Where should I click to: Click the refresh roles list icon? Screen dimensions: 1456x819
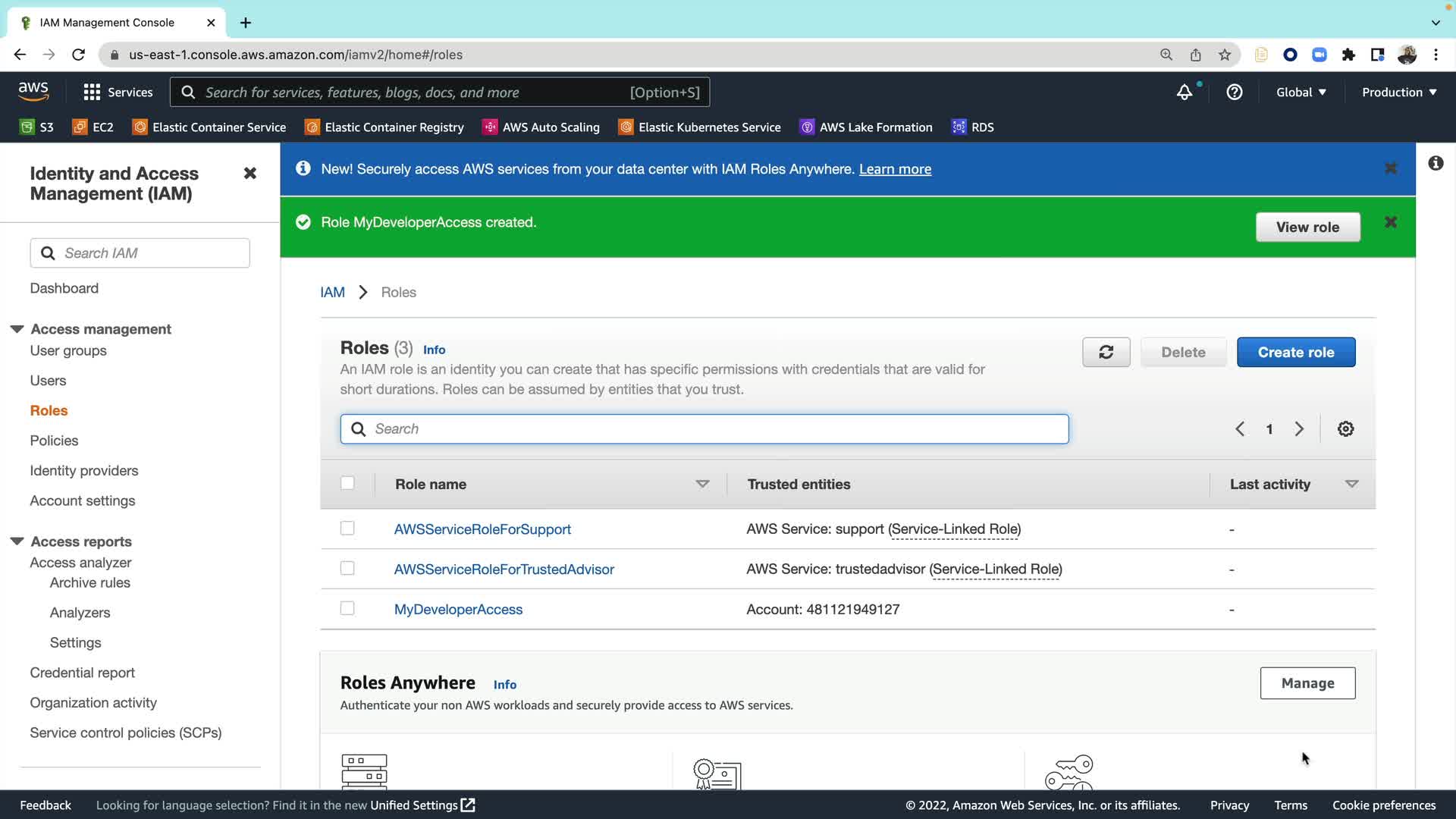click(1106, 352)
